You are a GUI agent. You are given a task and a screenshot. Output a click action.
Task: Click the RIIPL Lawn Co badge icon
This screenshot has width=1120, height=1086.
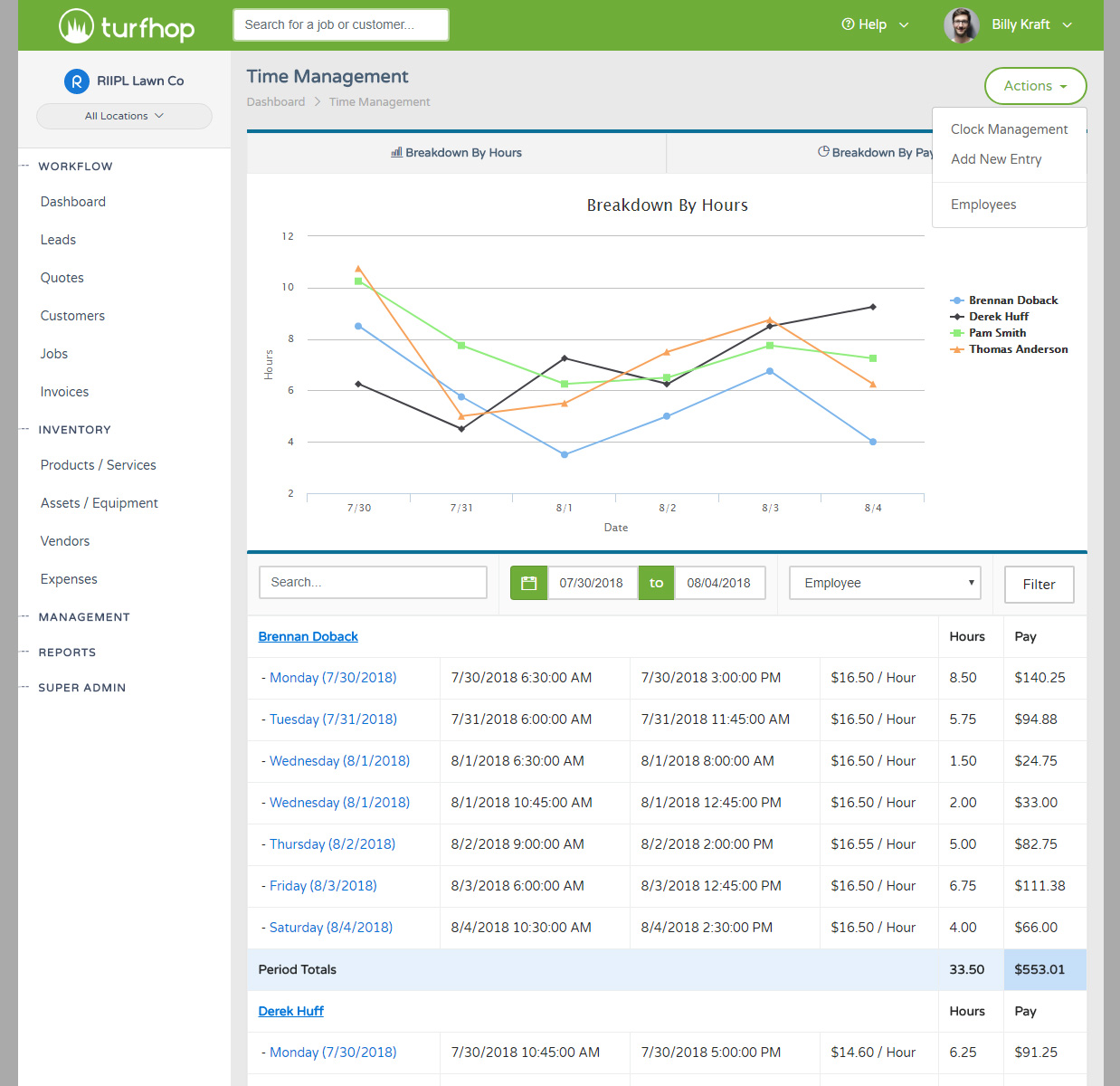(x=77, y=81)
